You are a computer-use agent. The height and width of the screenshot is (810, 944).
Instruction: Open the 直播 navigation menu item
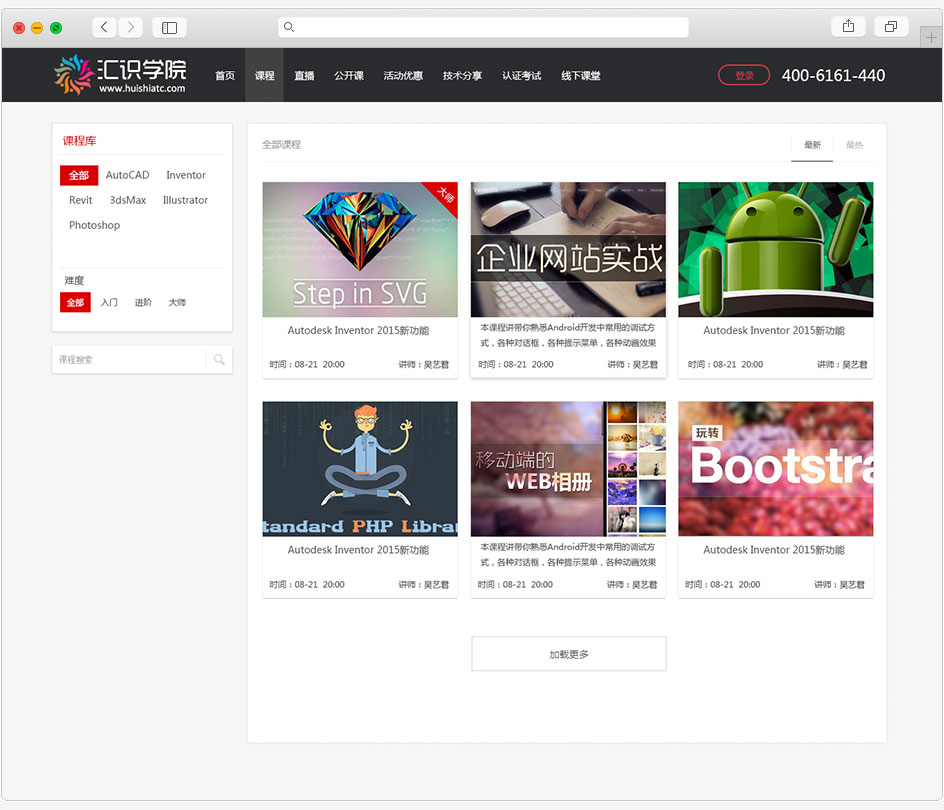point(304,76)
